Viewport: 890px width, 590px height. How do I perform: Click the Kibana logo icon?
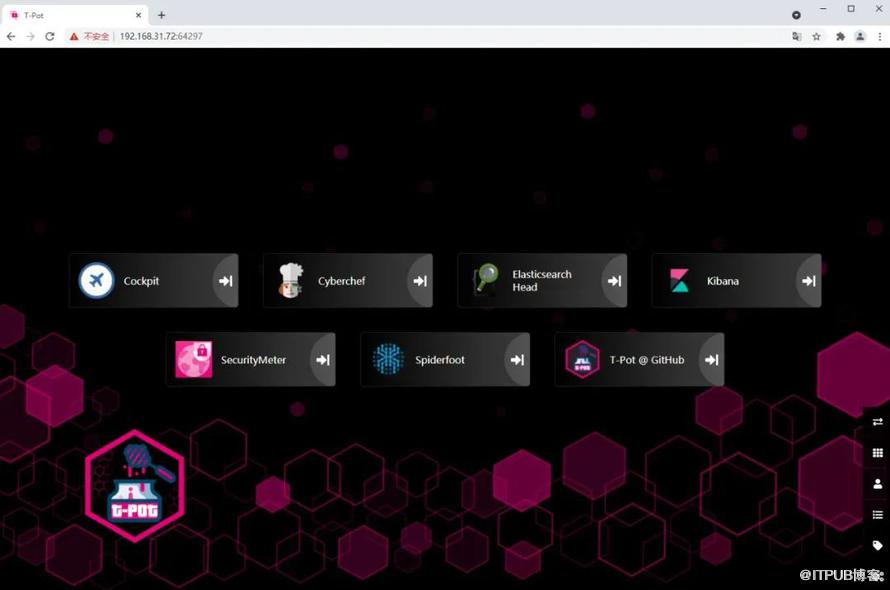coord(679,281)
